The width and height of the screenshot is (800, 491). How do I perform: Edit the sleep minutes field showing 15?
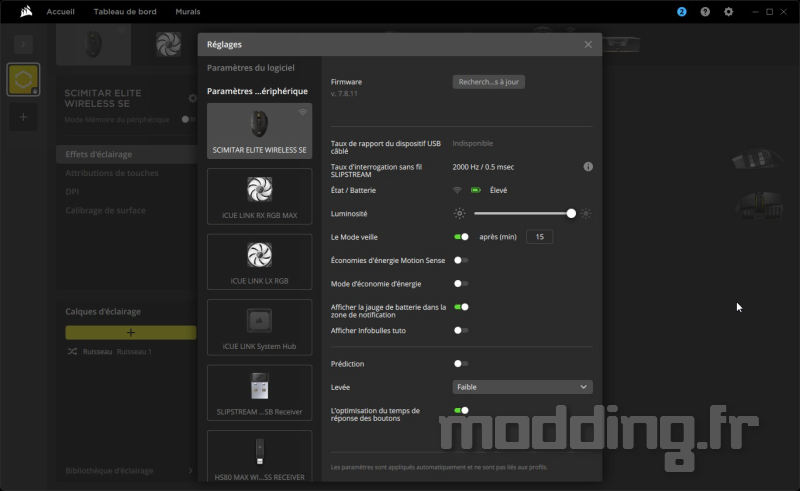pyautogui.click(x=539, y=237)
